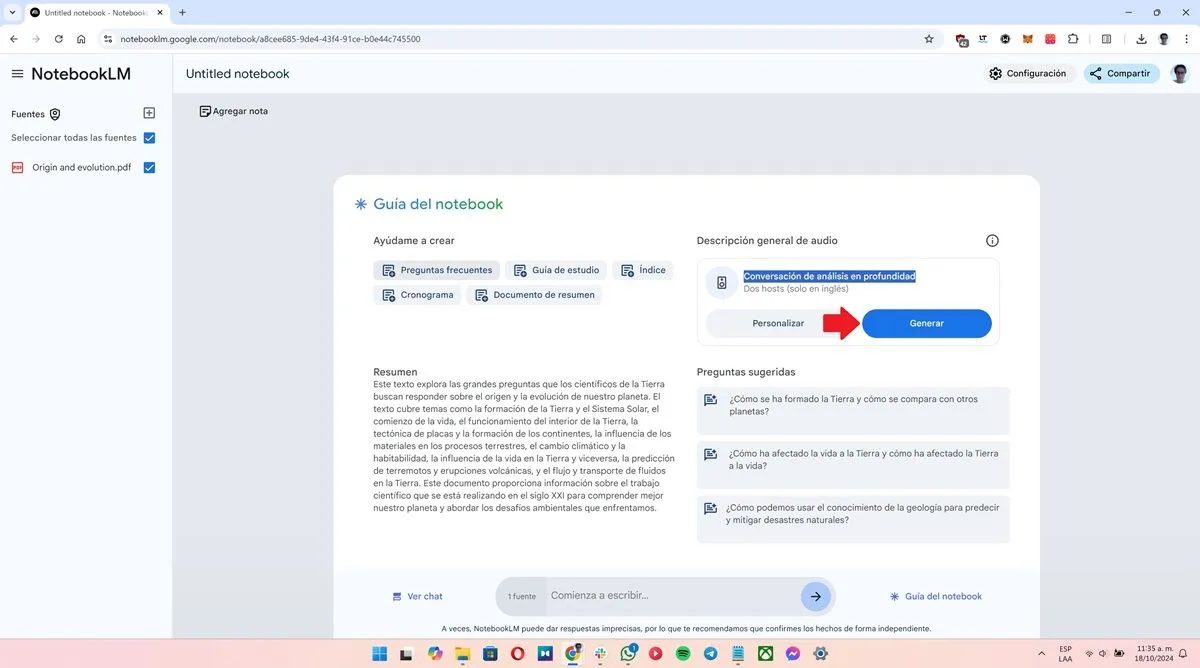The width and height of the screenshot is (1200, 668).
Task: Open the Google account avatar in NotebookLM
Action: [1180, 74]
